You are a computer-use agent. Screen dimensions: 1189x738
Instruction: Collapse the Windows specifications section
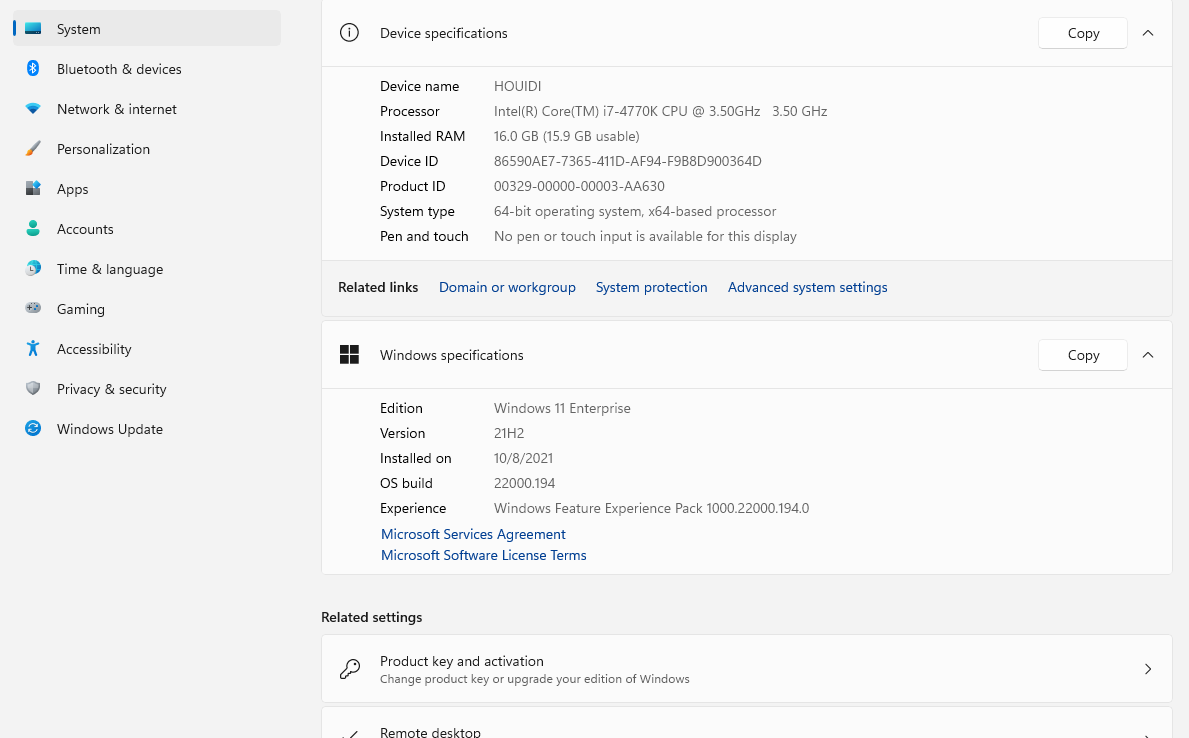pos(1147,355)
